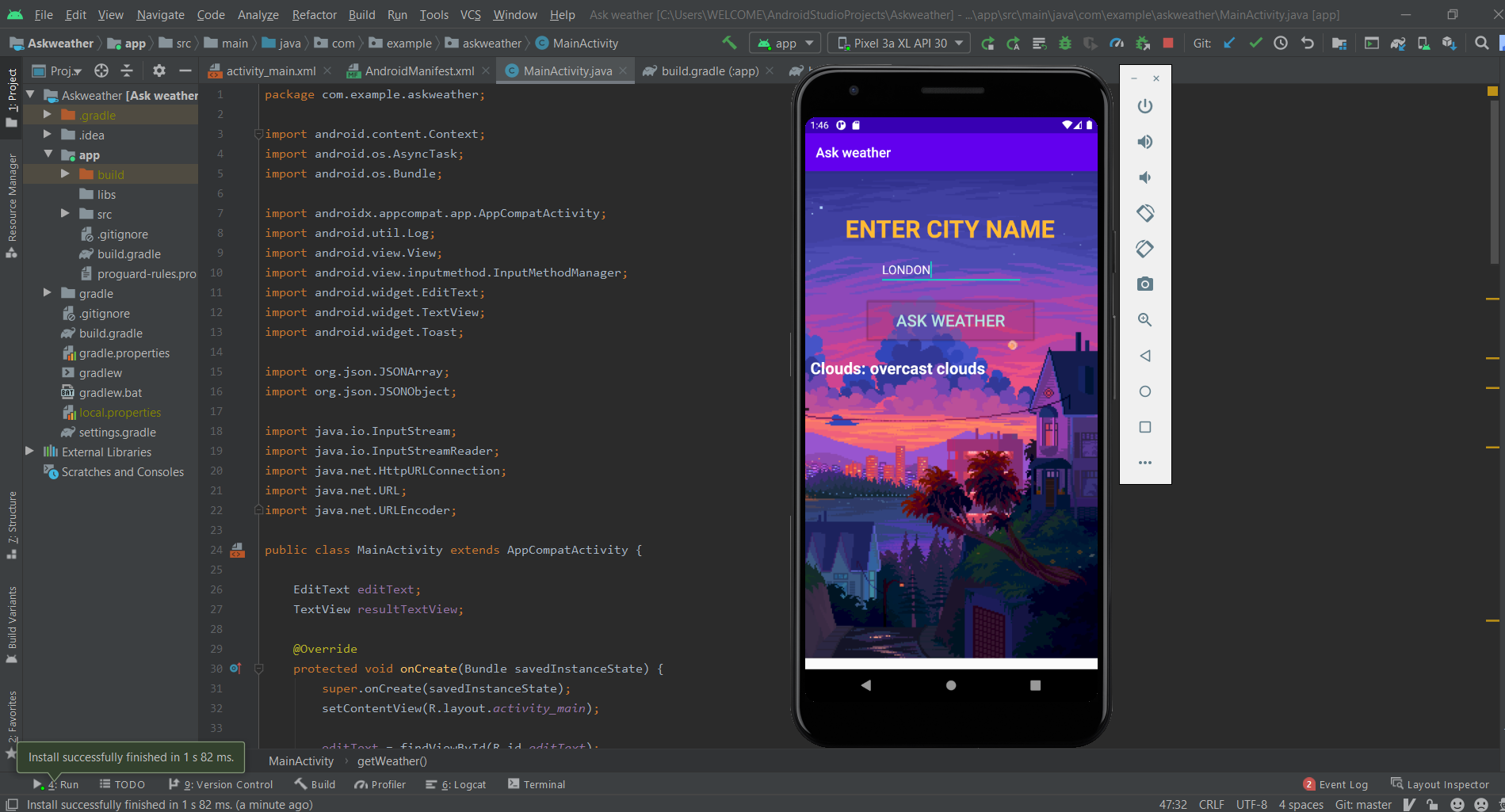Select proguard-rules.pro file in tree
The image size is (1505, 812).
[x=139, y=273]
